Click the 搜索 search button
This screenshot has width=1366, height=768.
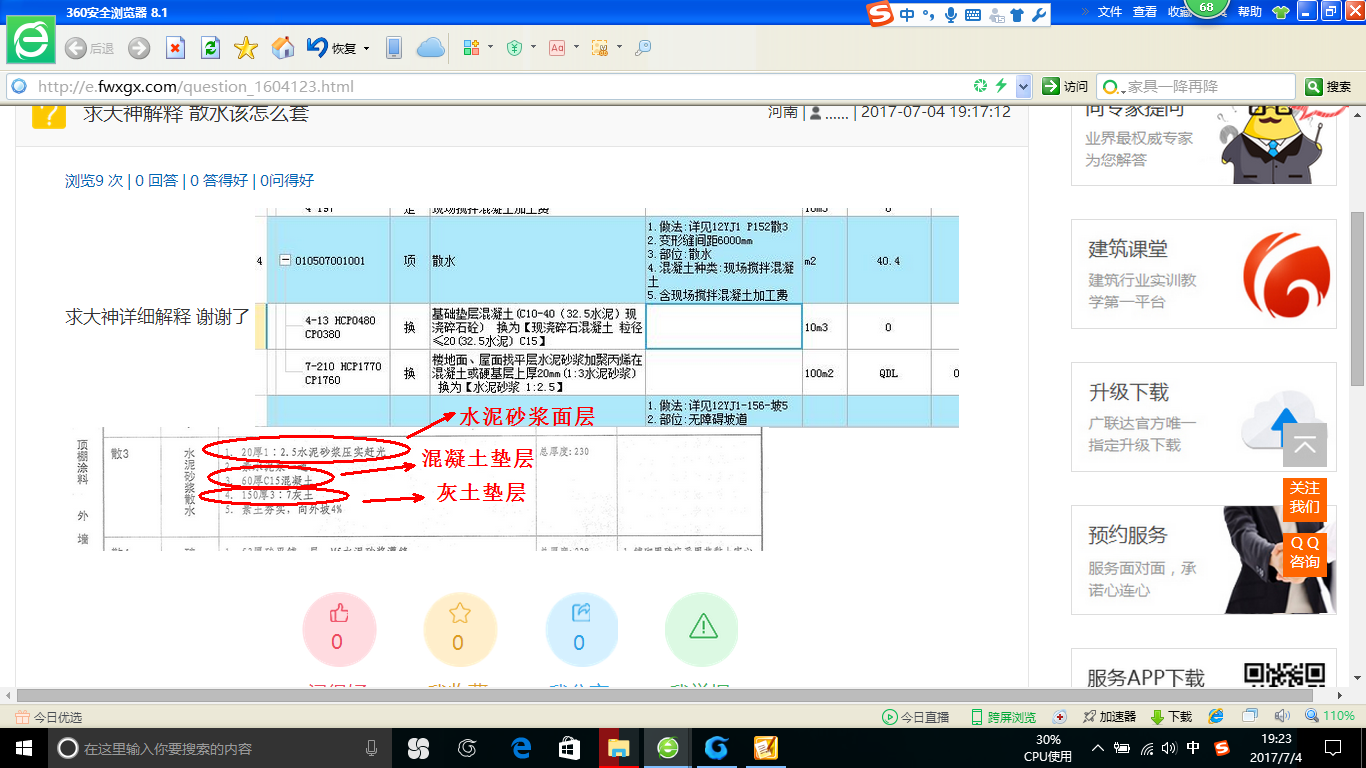pos(1329,87)
